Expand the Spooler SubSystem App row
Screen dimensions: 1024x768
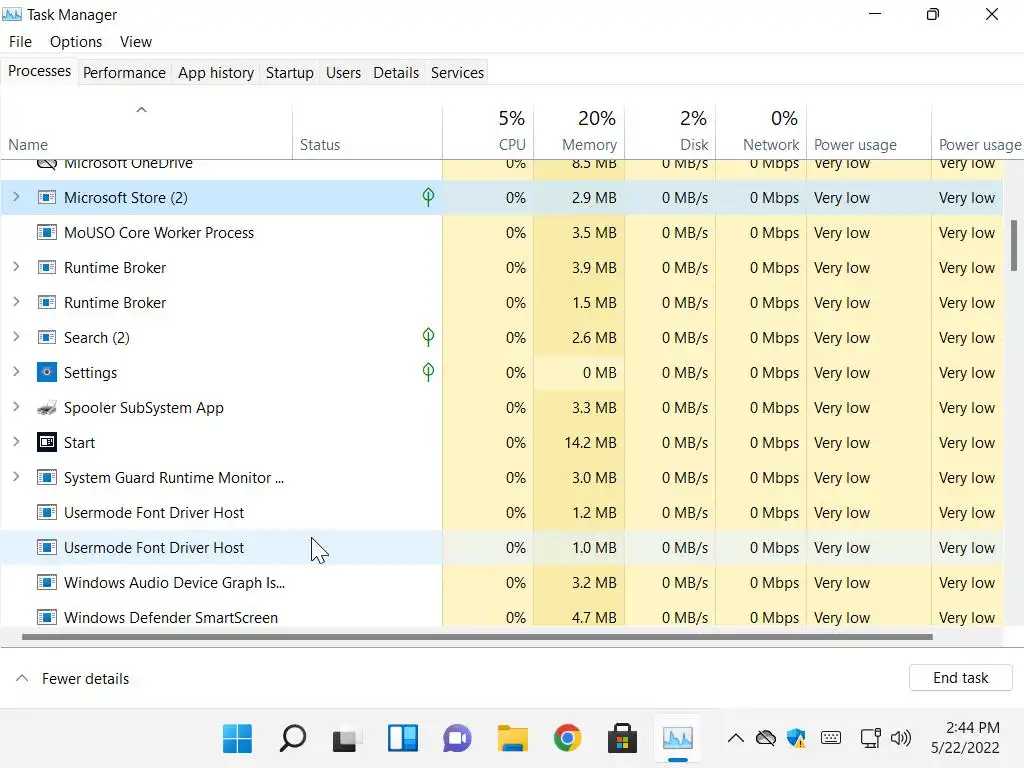click(16, 406)
